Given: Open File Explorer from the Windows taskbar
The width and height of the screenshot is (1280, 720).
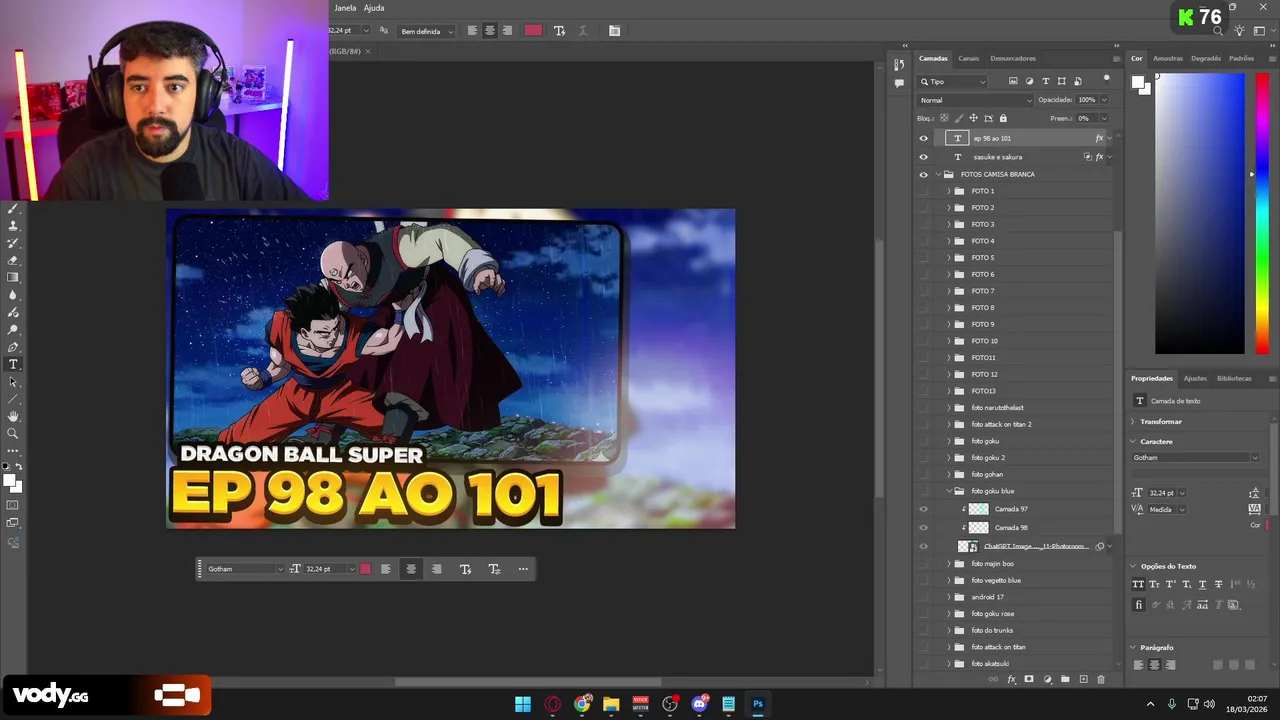Looking at the screenshot, I should (x=611, y=704).
